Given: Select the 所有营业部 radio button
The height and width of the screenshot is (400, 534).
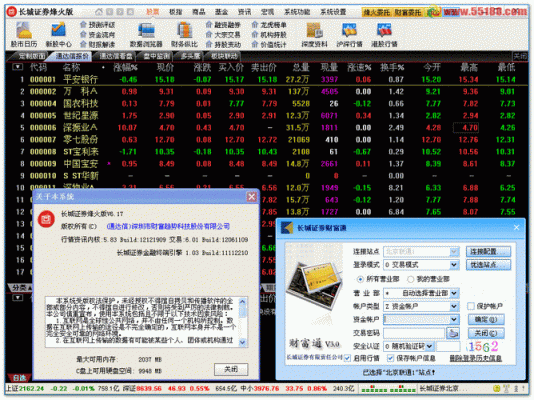Looking at the screenshot, I should 360,279.
